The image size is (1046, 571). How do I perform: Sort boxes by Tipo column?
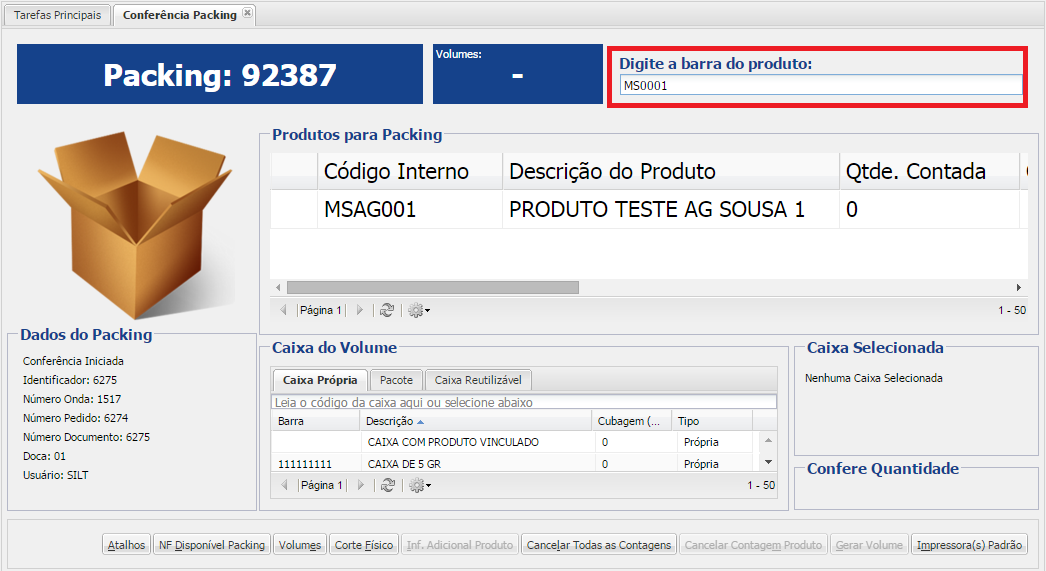712,421
